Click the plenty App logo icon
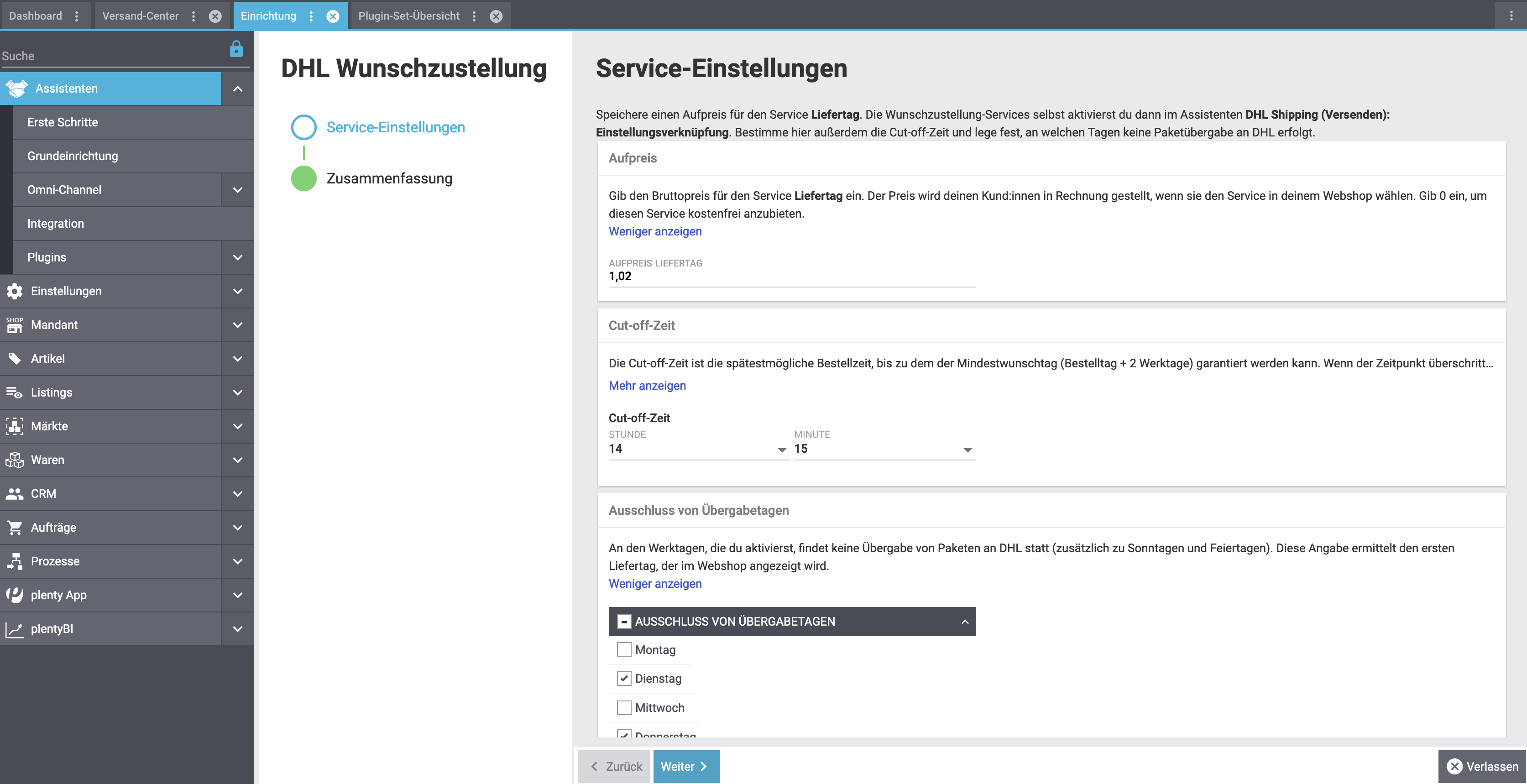1527x784 pixels. coord(15,595)
